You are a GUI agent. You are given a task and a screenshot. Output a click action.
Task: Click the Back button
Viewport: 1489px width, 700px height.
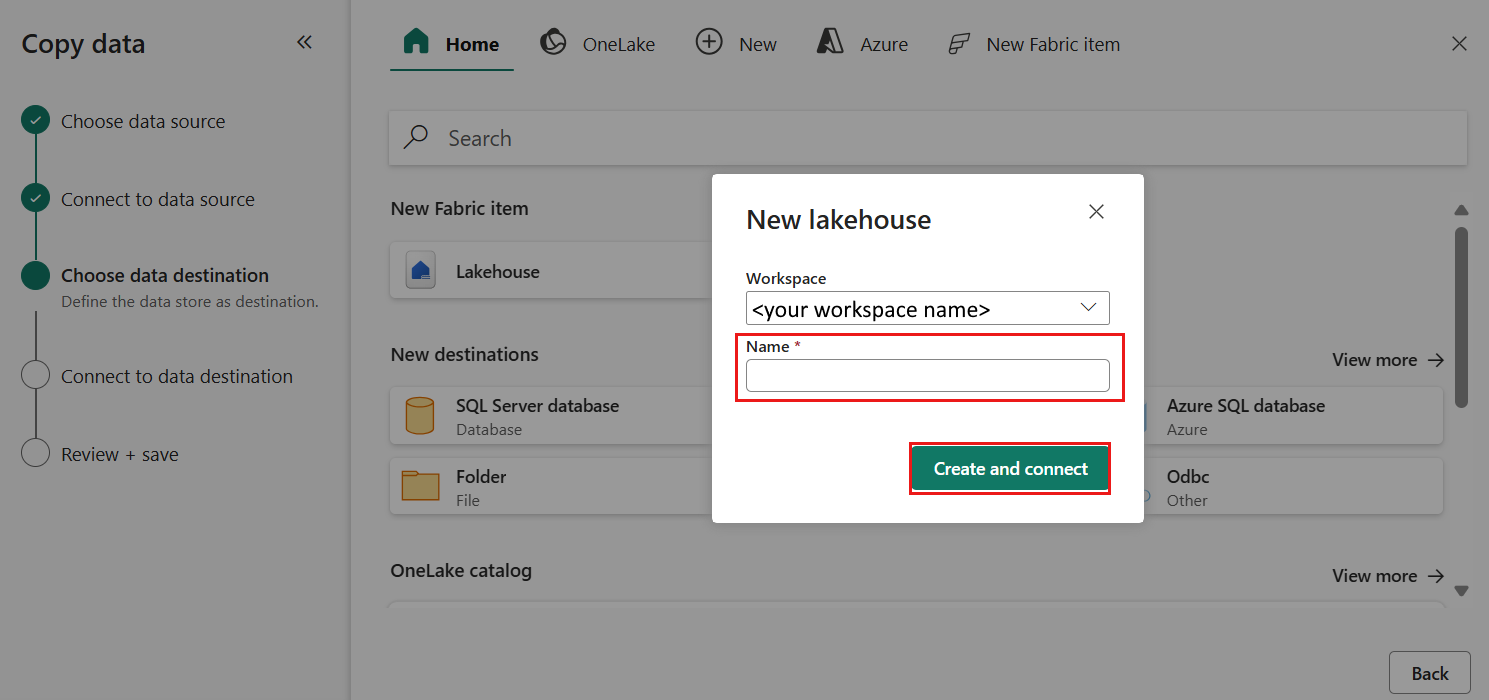(x=1430, y=673)
